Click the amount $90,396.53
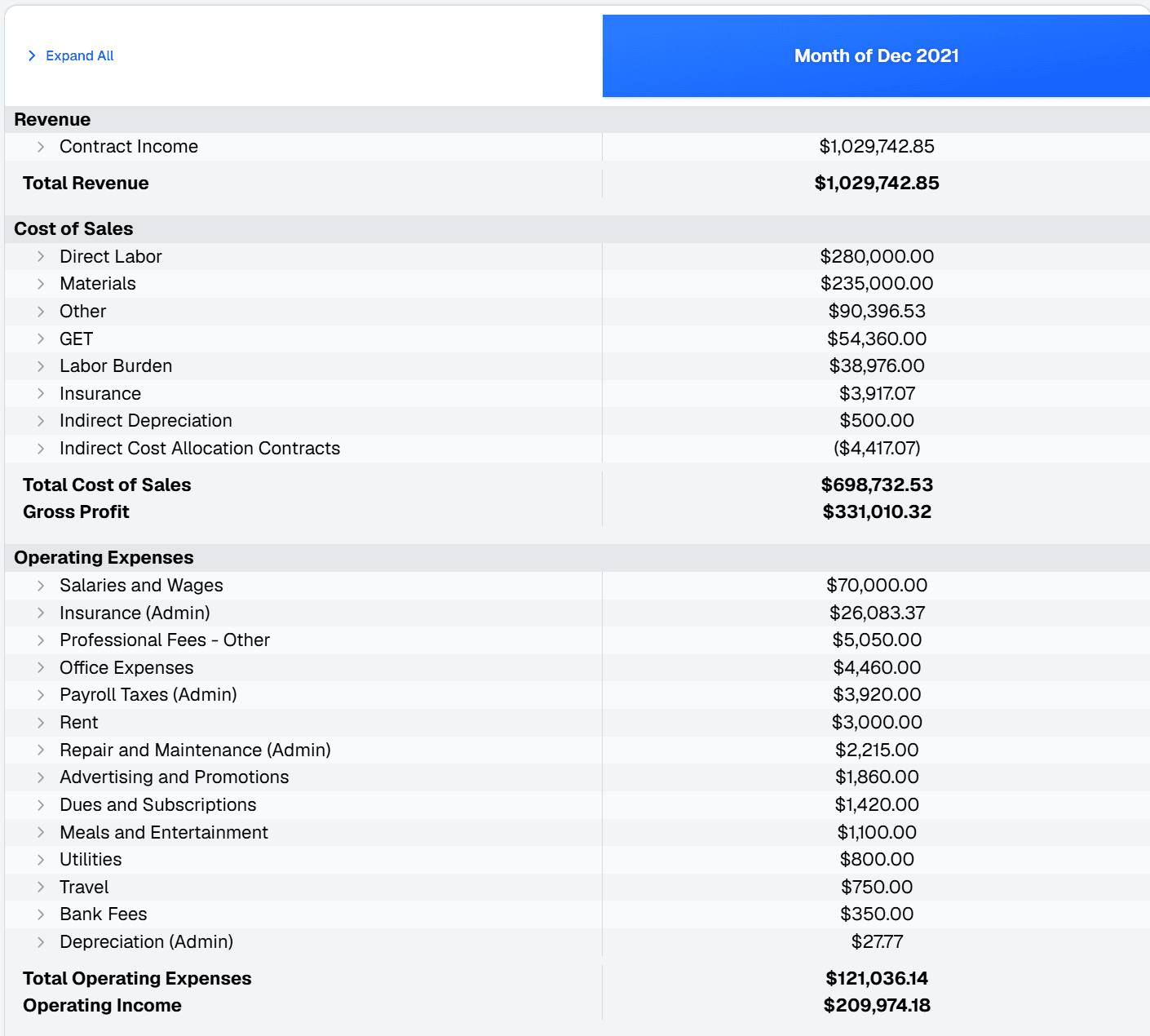1150x1036 pixels. [x=877, y=312]
